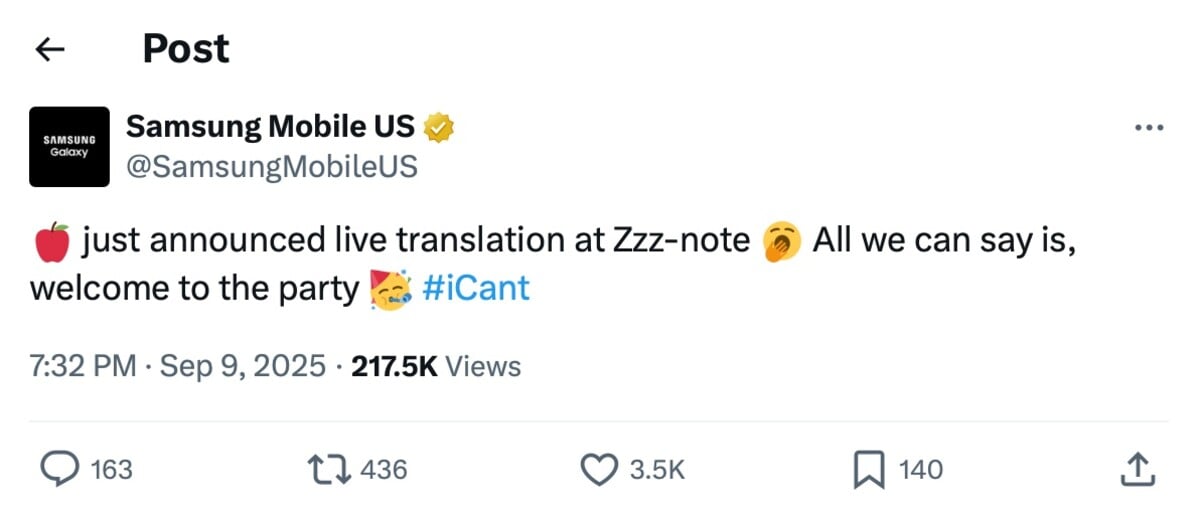This screenshot has width=1200, height=515.
Task: Click the 436 repost count
Action: pos(384,469)
